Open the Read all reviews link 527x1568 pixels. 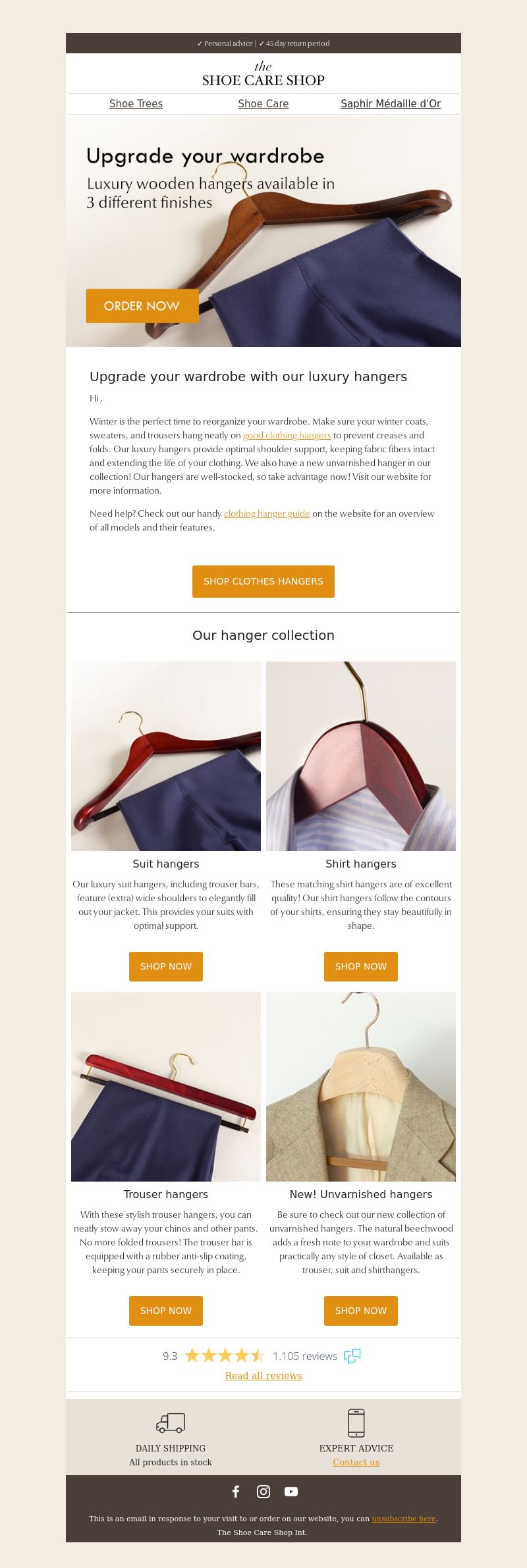pyautogui.click(x=263, y=1376)
